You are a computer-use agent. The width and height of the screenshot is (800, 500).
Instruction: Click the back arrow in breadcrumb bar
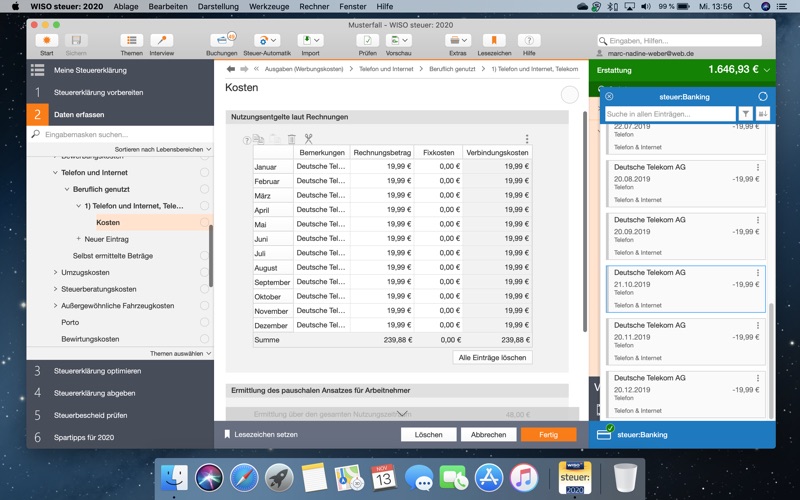pyautogui.click(x=231, y=69)
